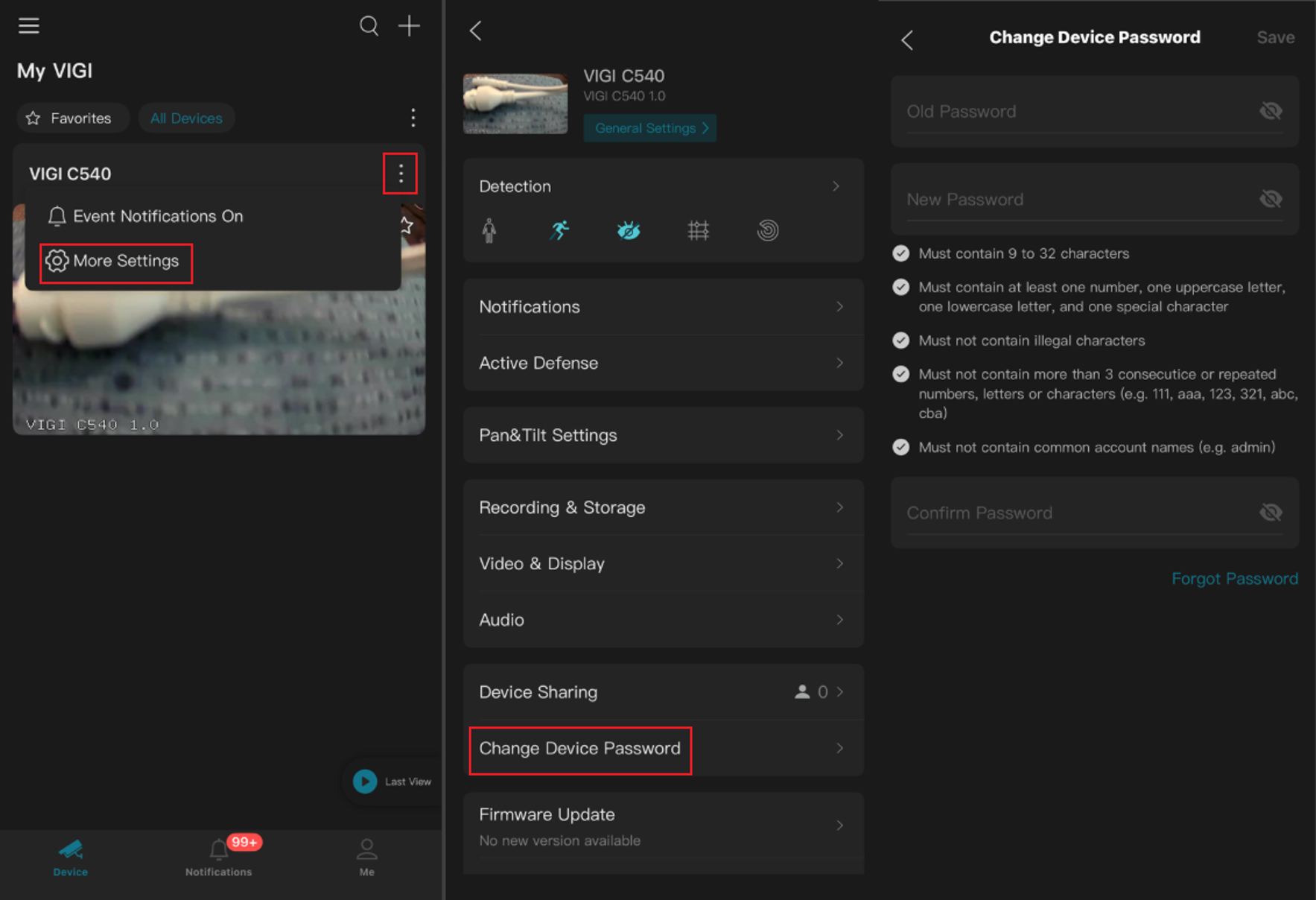The image size is (1316, 900).
Task: Choose More Settings from the popup menu
Action: point(117,261)
